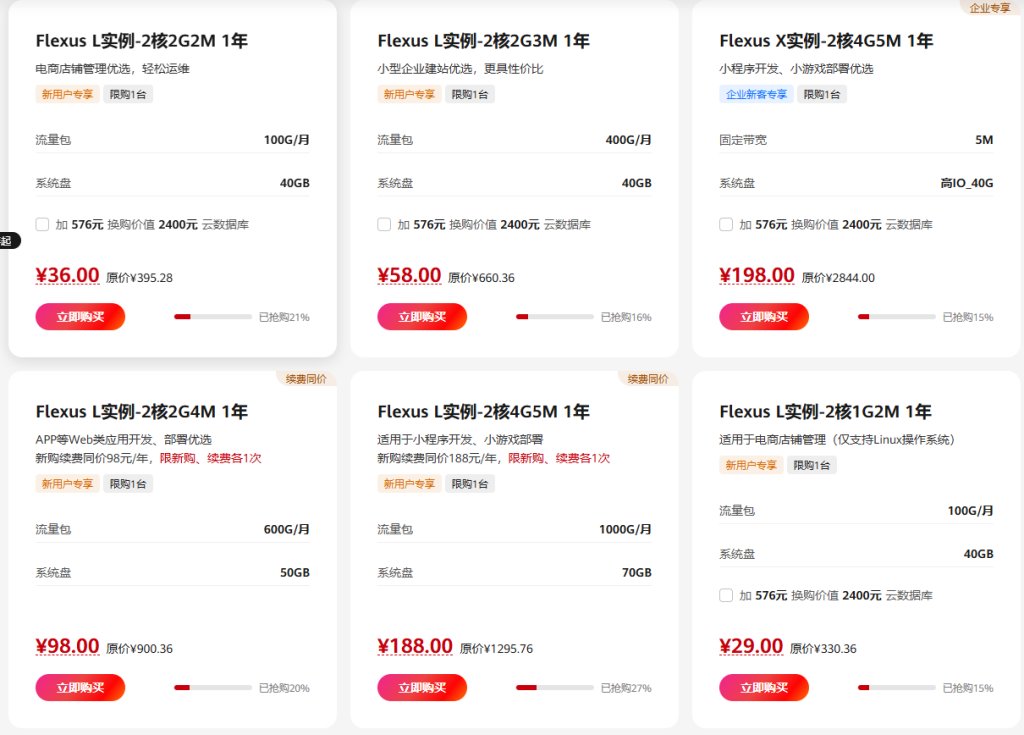Enable cloud database add-on for 2核2G3M plan
The height and width of the screenshot is (735, 1024).
[x=384, y=225]
